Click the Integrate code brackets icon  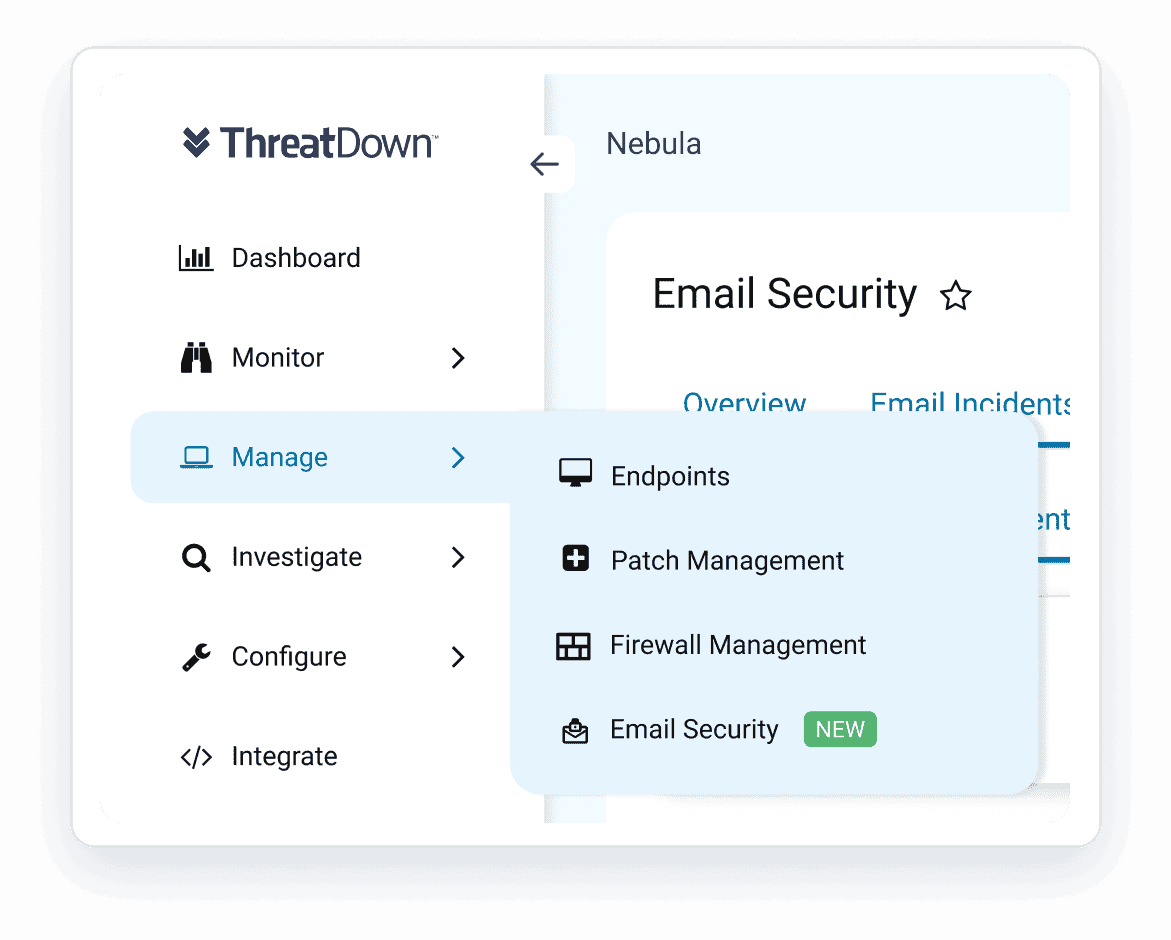point(196,757)
